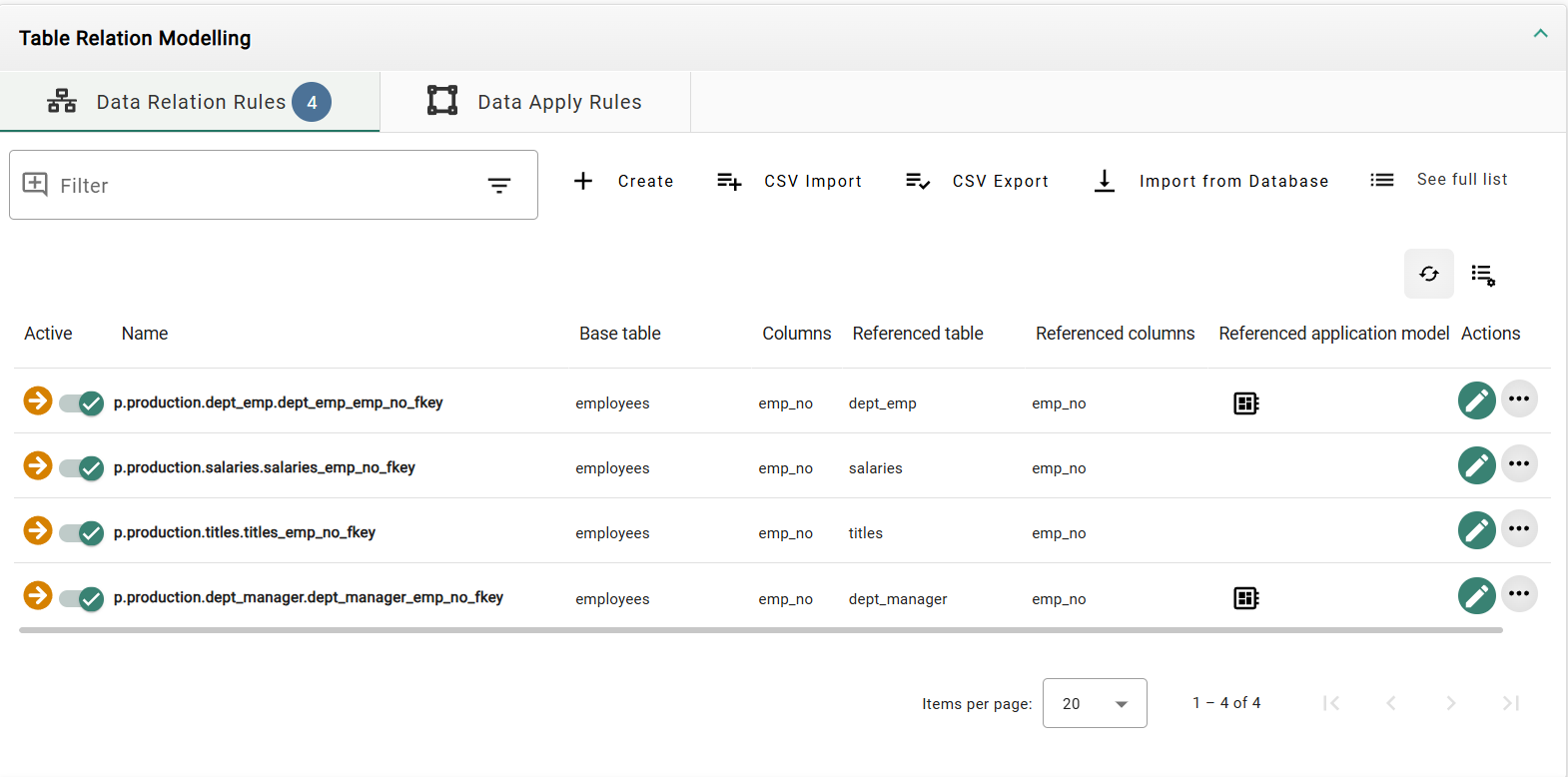Open more actions menu for titles_emp_no_fkey row
1568x777 pixels.
point(1519,529)
